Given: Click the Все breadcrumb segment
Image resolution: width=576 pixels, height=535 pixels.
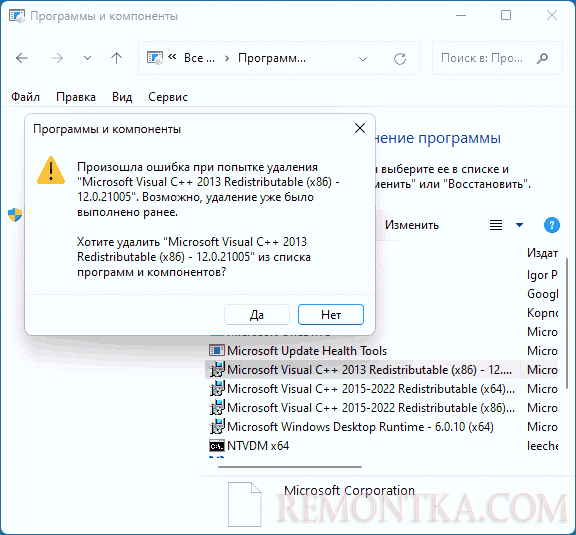Looking at the screenshot, I should (199, 58).
